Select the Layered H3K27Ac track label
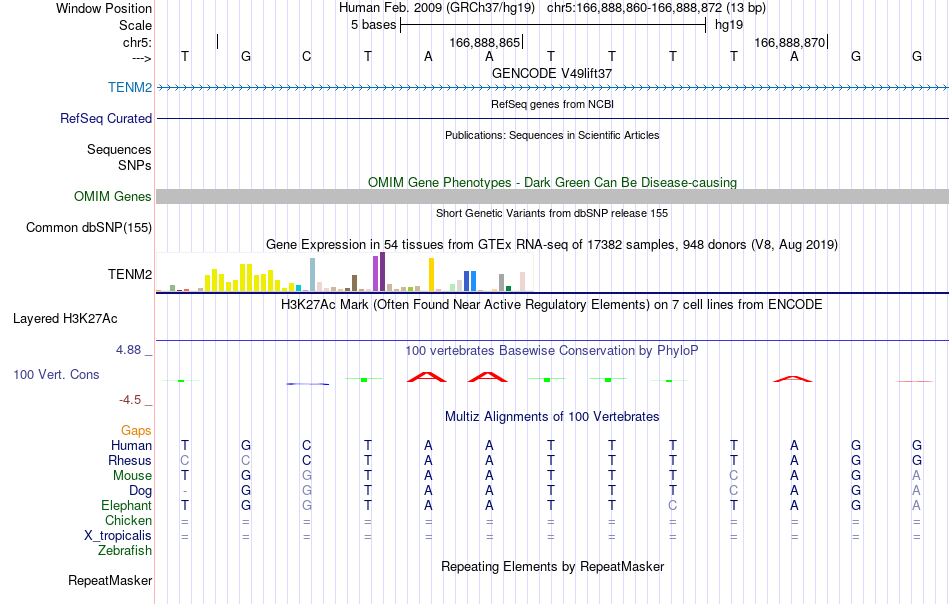 [65, 318]
